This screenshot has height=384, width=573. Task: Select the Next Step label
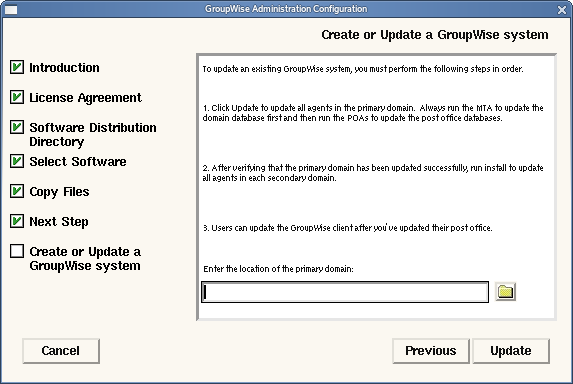tap(59, 222)
